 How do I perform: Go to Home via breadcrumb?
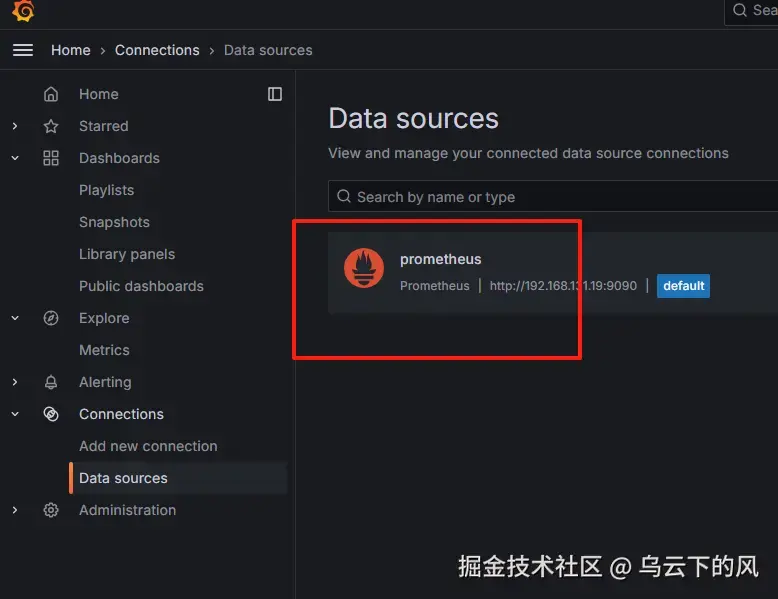[71, 50]
